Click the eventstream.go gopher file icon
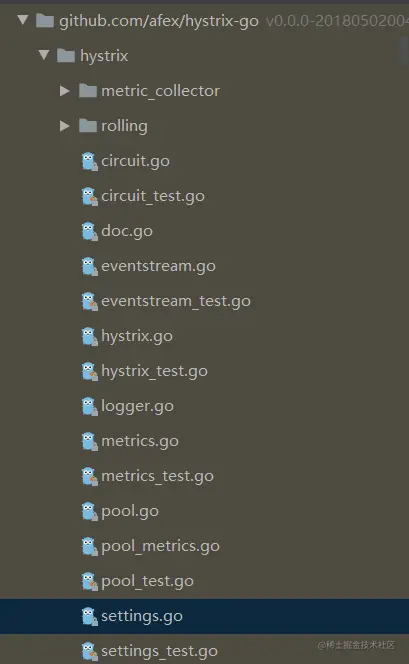The width and height of the screenshot is (409, 664). point(89,266)
